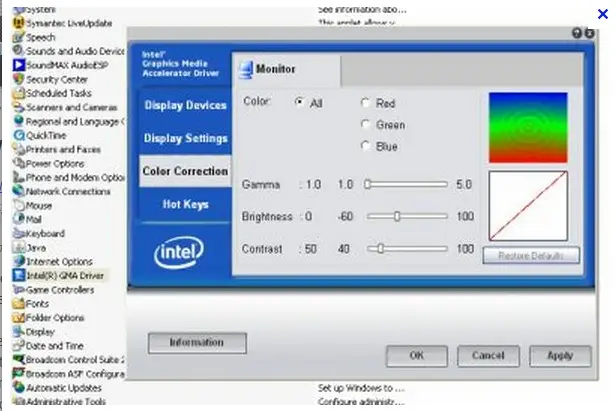Click the Cancel button

(x=488, y=356)
